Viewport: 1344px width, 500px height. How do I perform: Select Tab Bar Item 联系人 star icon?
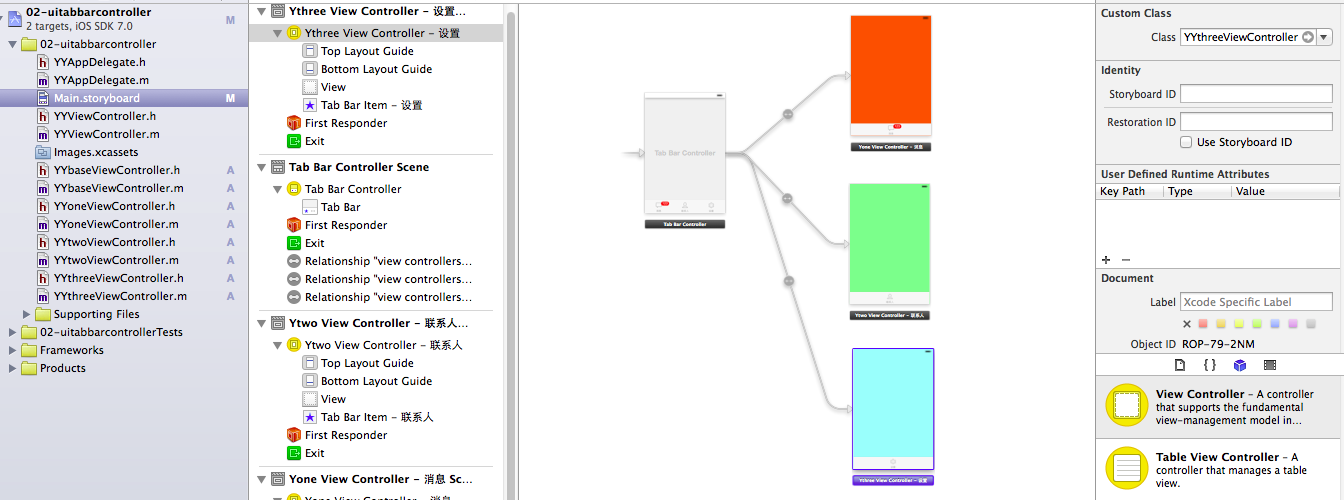click(x=310, y=417)
